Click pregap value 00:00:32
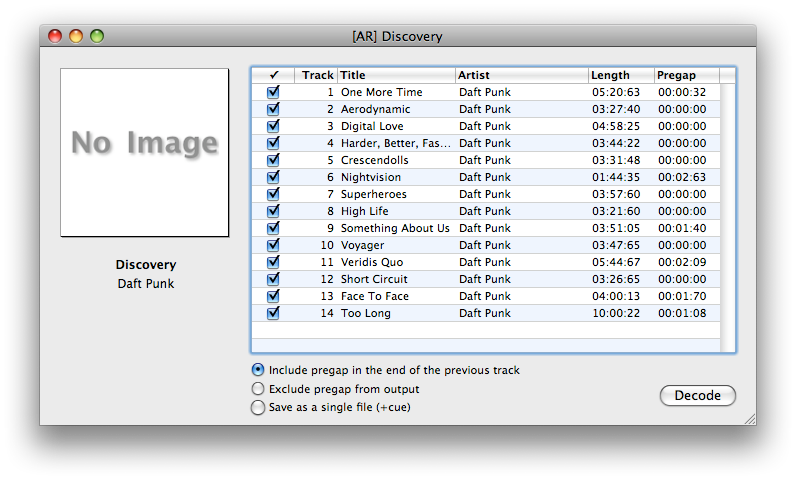The image size is (796, 480). pyautogui.click(x=682, y=92)
